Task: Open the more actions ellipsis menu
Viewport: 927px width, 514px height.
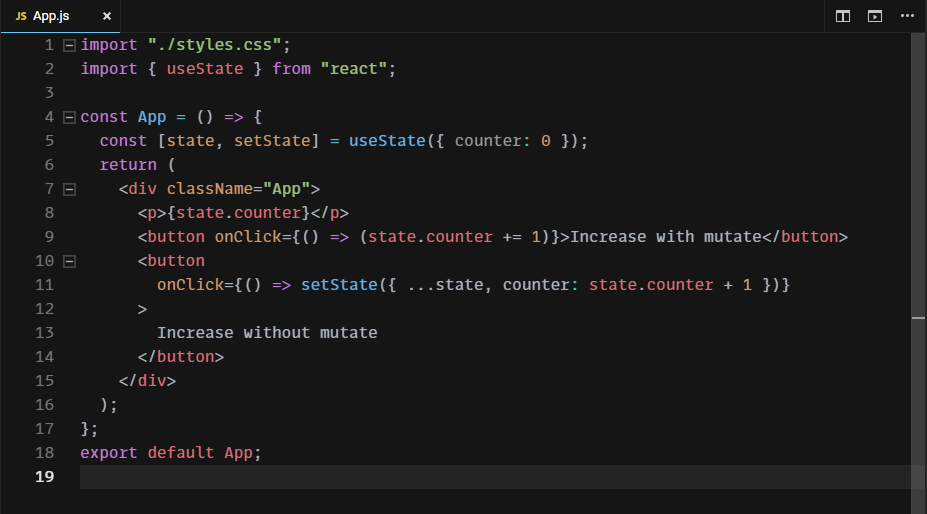Action: (x=907, y=16)
